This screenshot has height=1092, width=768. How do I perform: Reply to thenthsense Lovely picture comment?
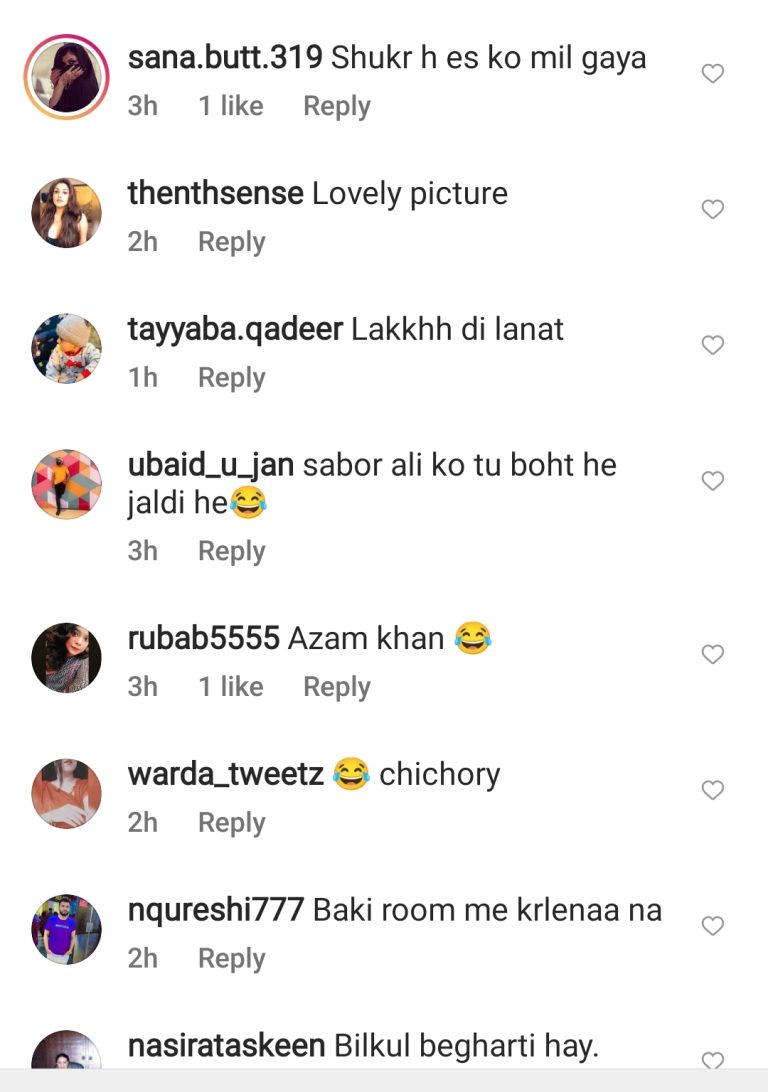coord(232,242)
